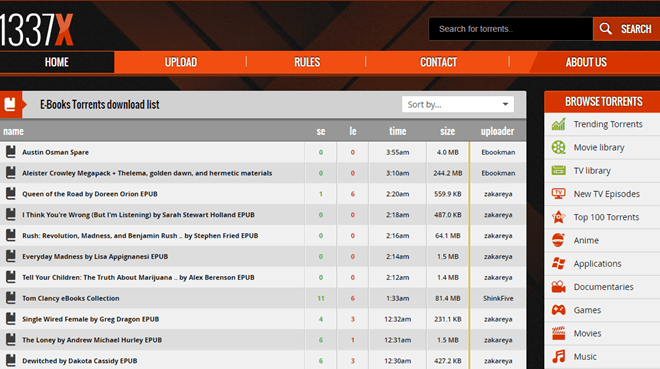The height and width of the screenshot is (369, 660).
Task: Open the Austin Osman Spare torrent
Action: [56, 152]
